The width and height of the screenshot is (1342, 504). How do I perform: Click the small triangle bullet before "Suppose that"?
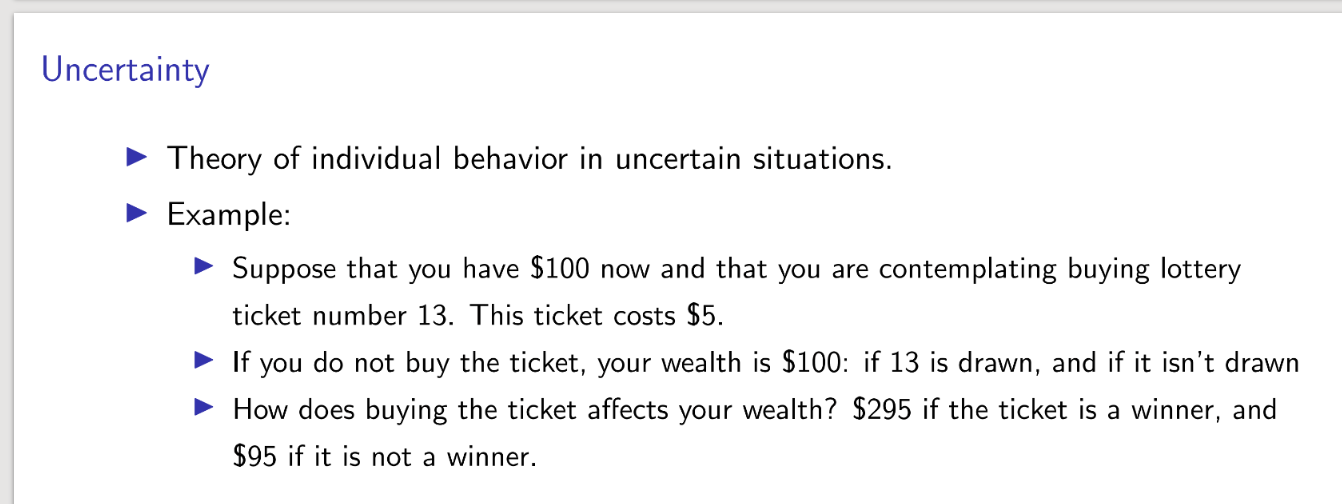click(204, 268)
